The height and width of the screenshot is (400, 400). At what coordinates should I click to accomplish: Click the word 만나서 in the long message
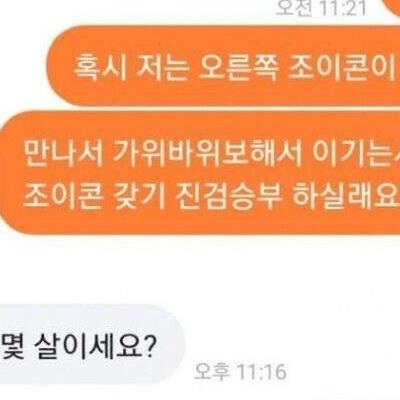63,154
